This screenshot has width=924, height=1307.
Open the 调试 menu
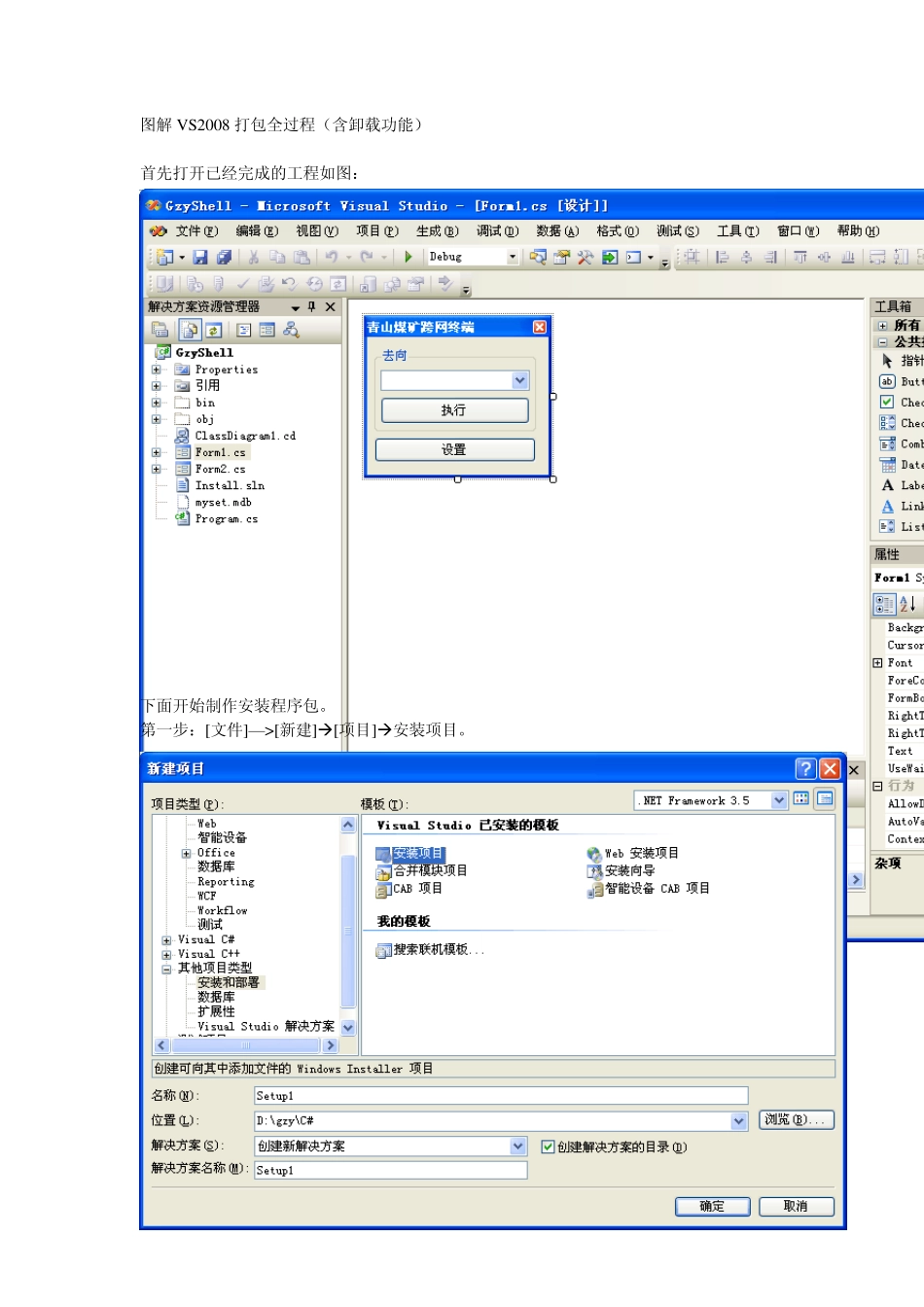497,231
